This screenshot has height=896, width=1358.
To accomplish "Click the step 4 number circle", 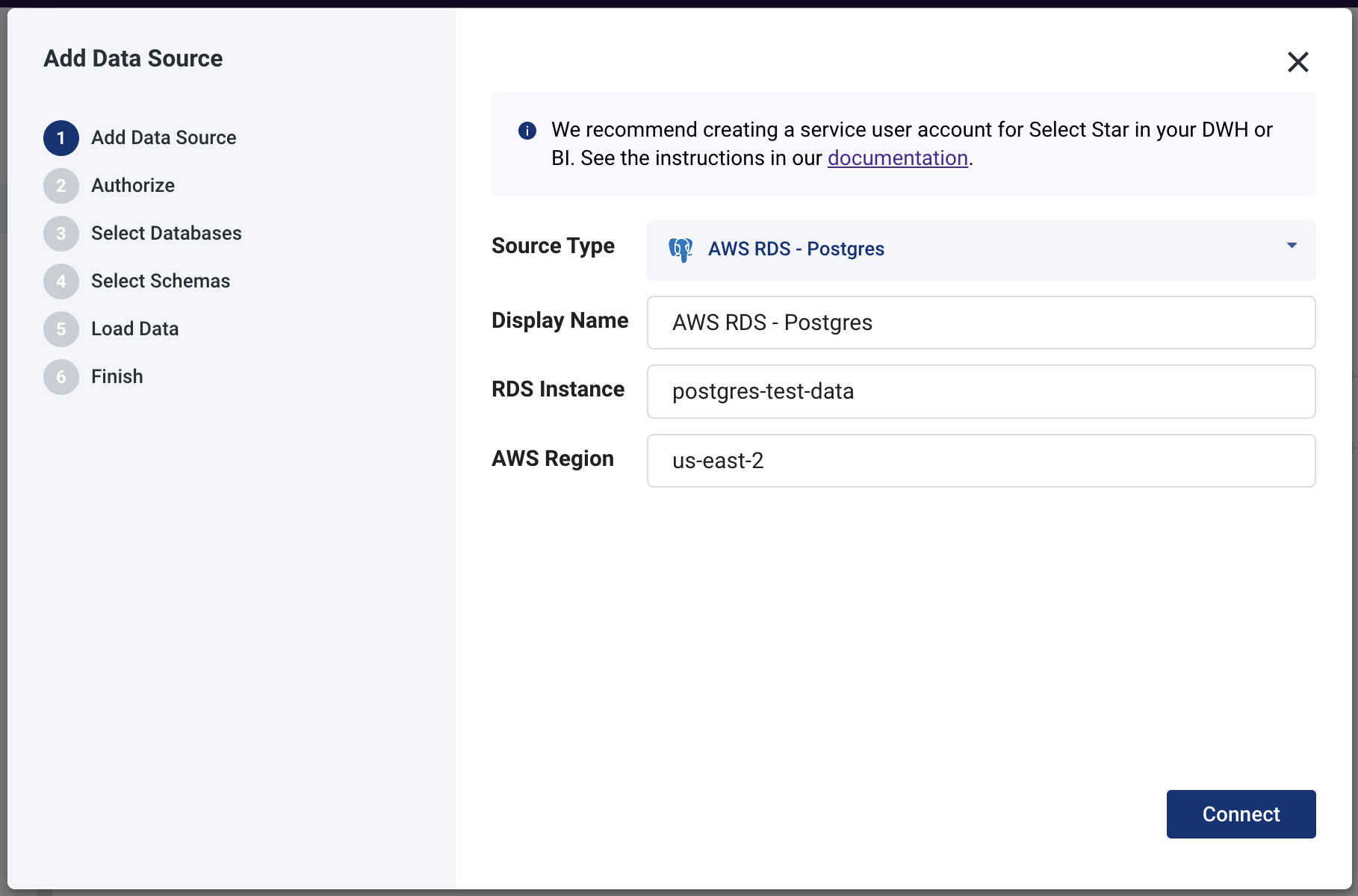I will pyautogui.click(x=61, y=281).
